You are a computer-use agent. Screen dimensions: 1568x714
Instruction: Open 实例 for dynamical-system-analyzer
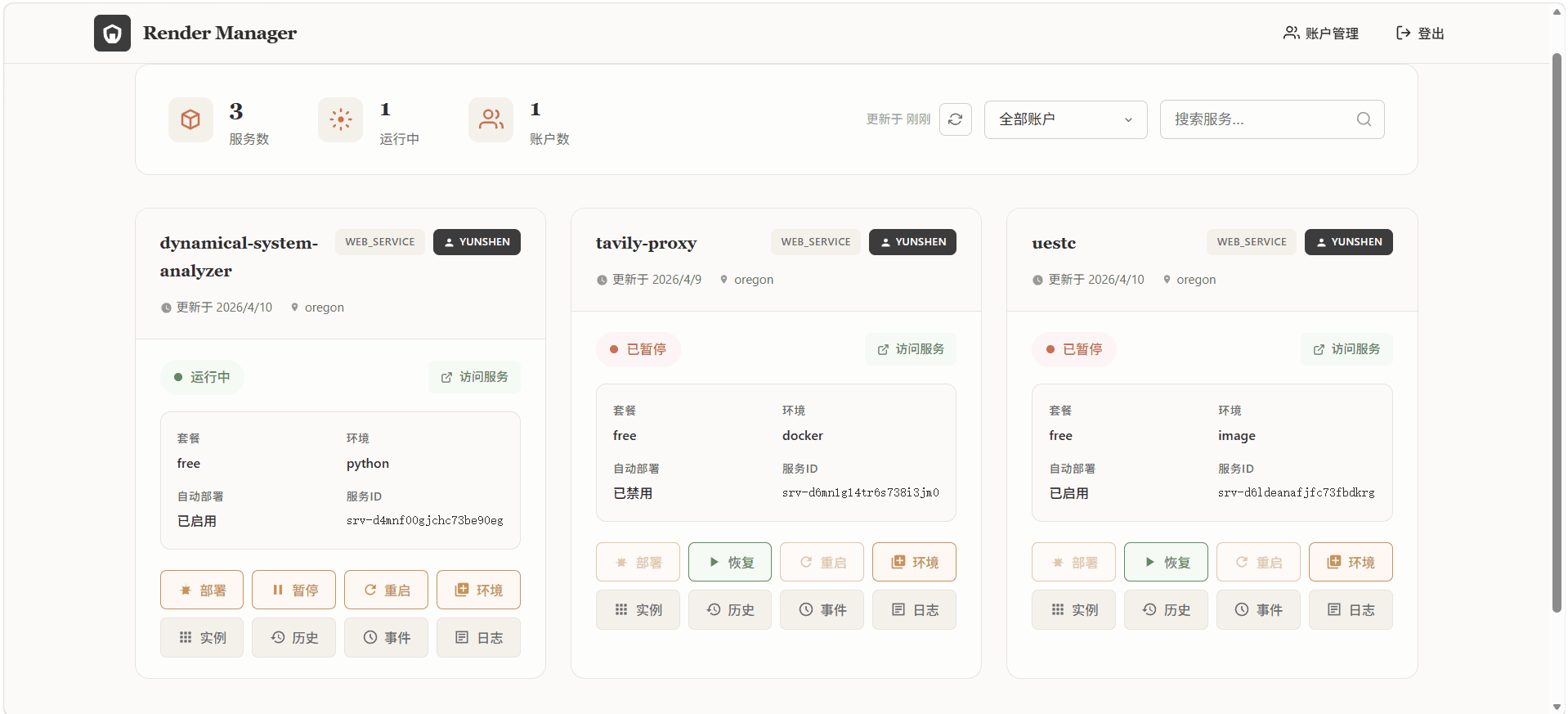tap(202, 638)
